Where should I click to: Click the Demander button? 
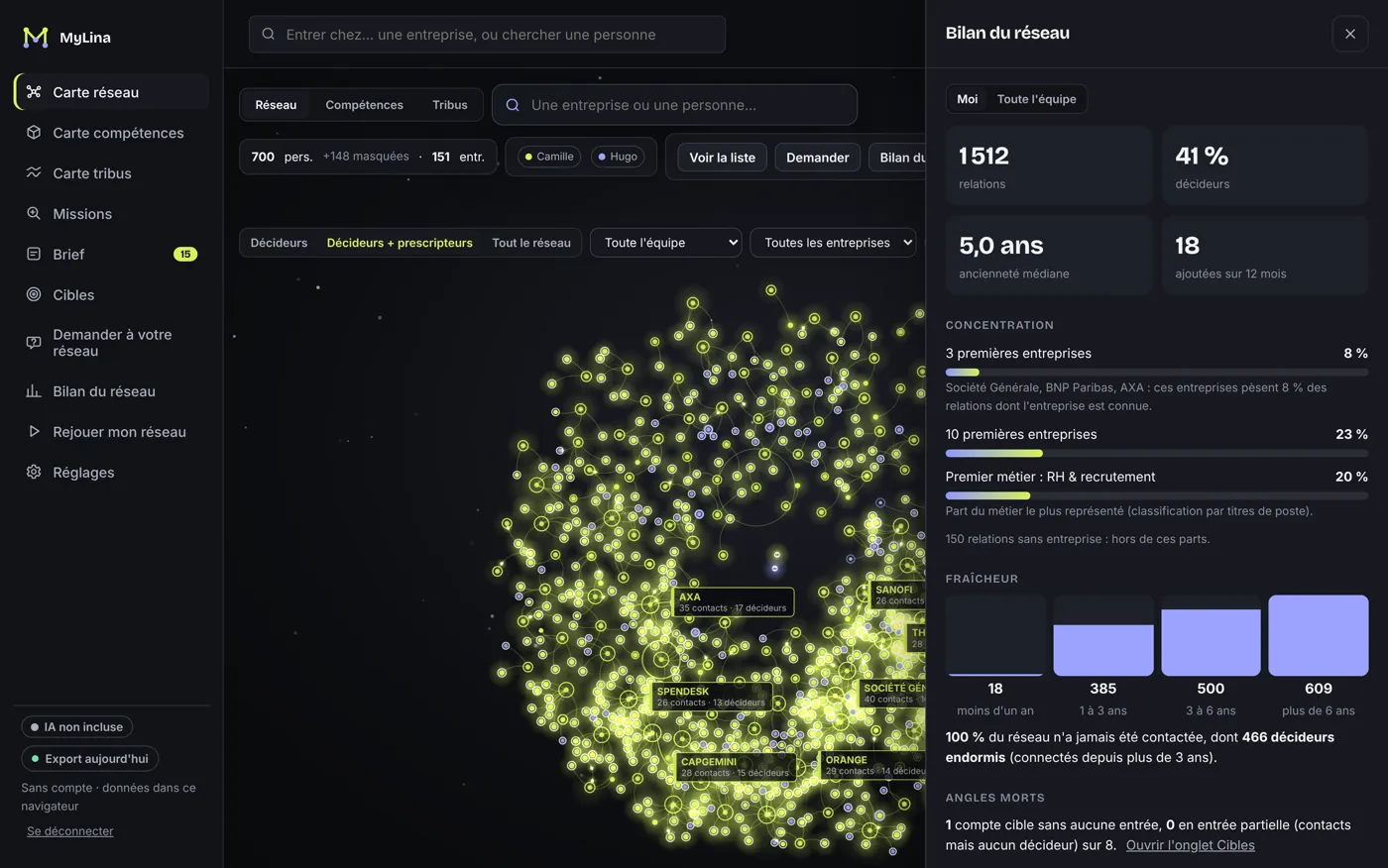(817, 158)
